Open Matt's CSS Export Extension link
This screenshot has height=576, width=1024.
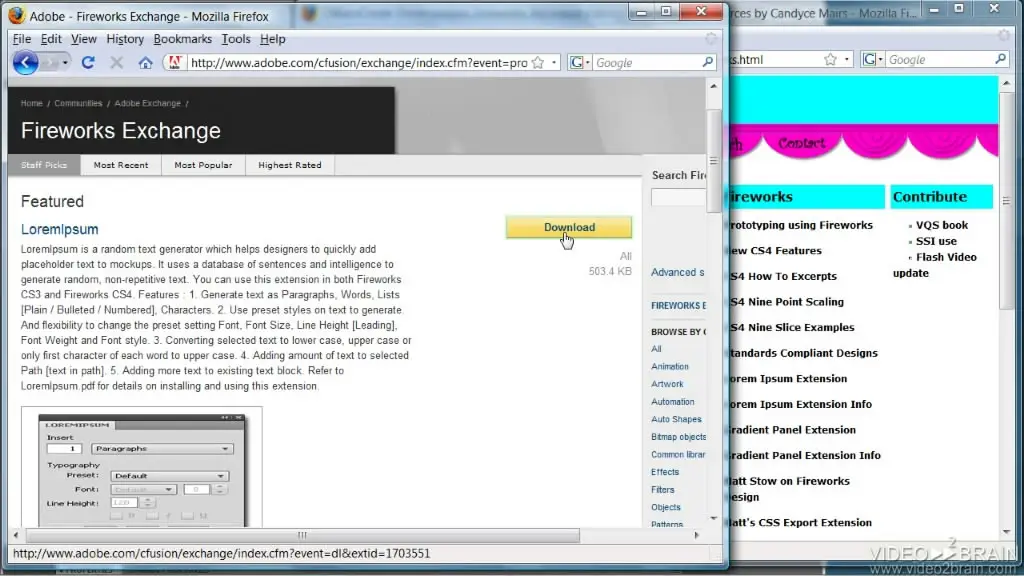click(x=801, y=522)
